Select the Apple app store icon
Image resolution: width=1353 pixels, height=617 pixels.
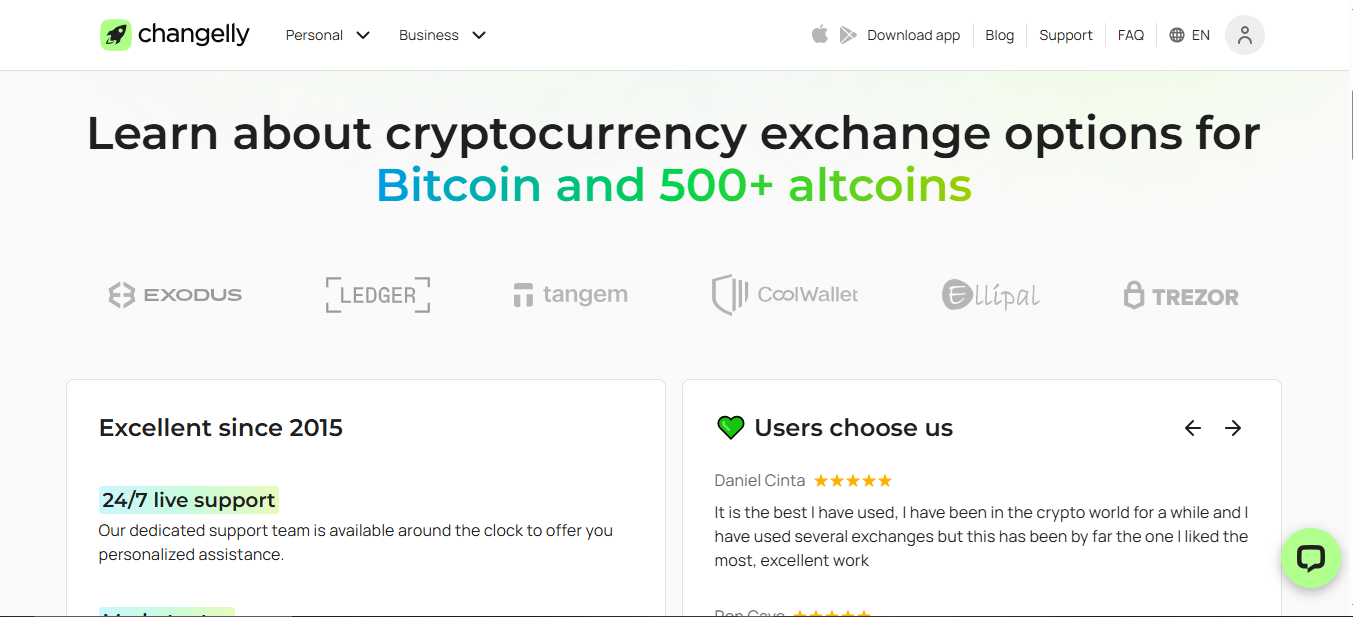(x=820, y=34)
